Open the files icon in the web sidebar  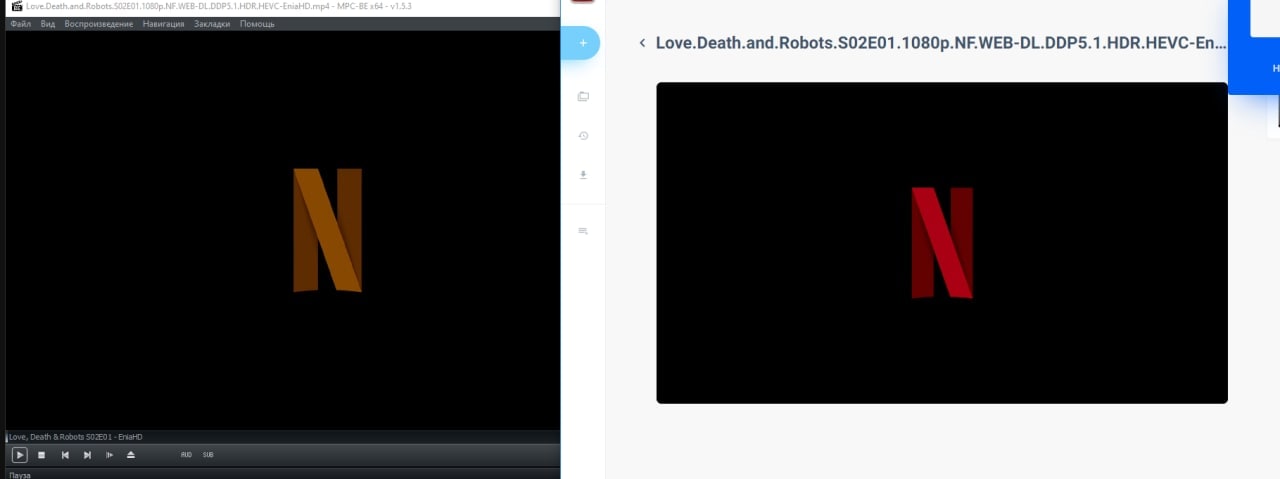pos(583,97)
